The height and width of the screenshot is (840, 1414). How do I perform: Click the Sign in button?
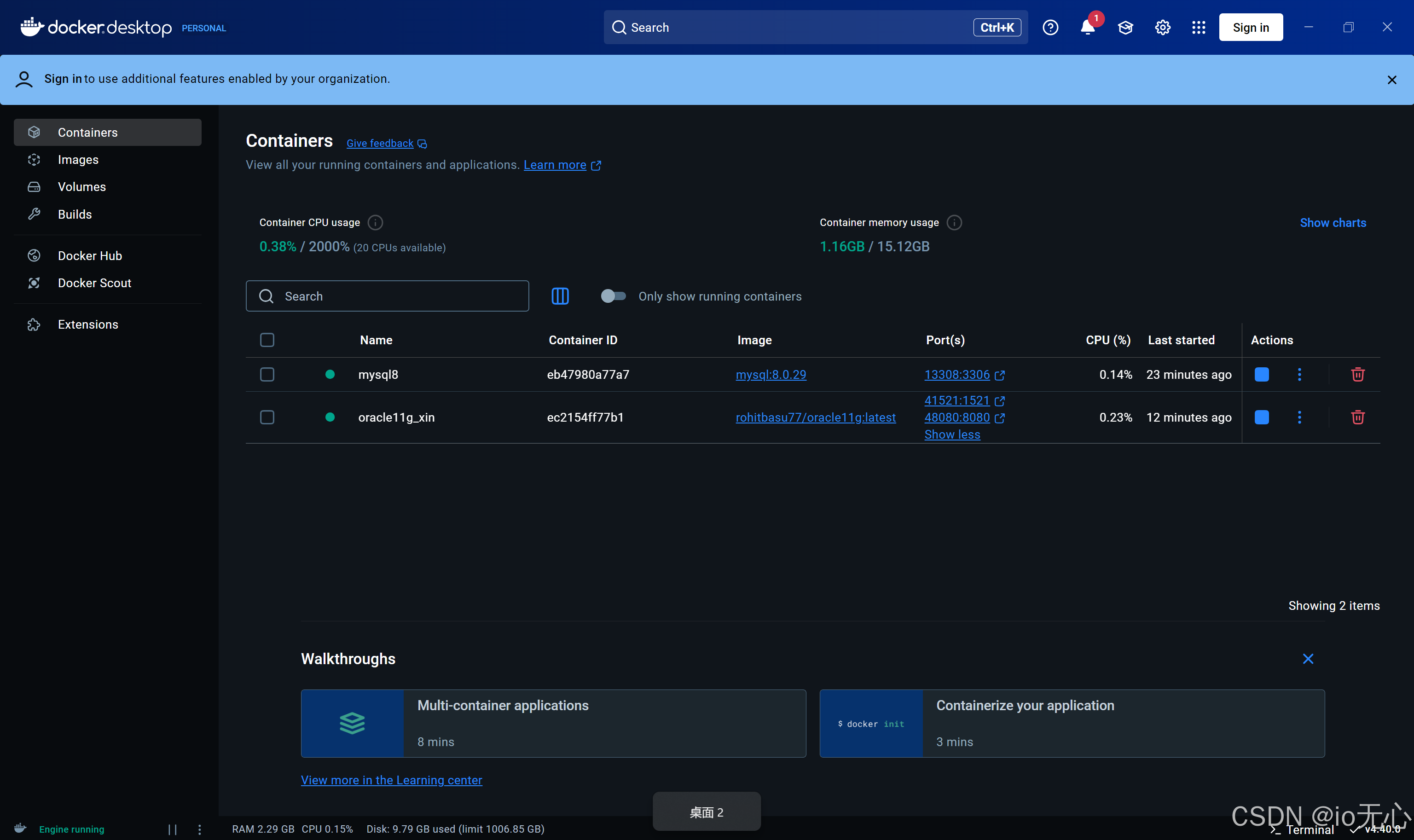coord(1251,27)
